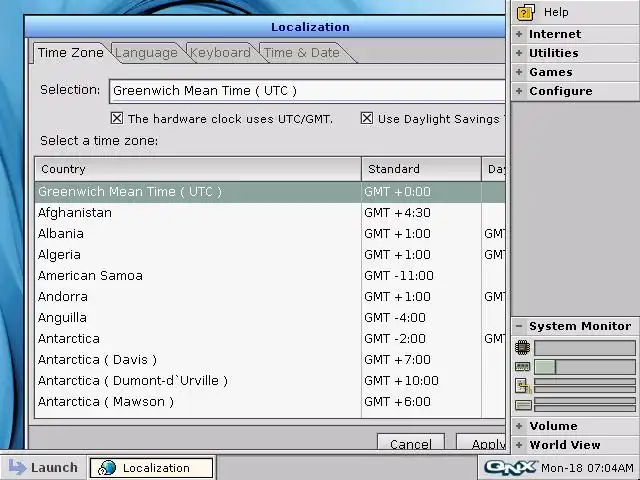The image size is (640, 480).
Task: Select Anguilla in the time zone list
Action: point(270,318)
